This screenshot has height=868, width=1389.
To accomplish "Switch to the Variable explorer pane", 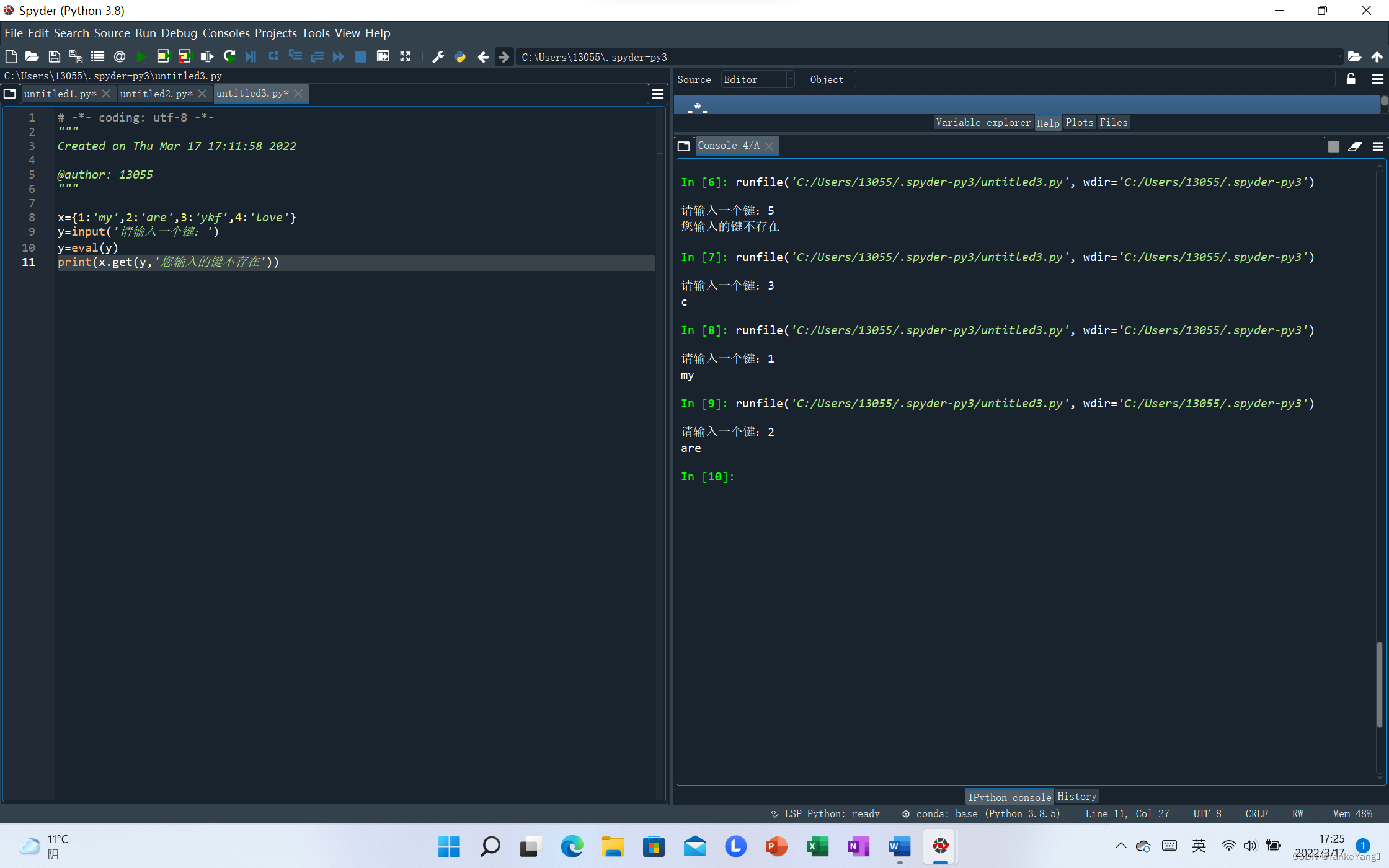I will pos(983,122).
